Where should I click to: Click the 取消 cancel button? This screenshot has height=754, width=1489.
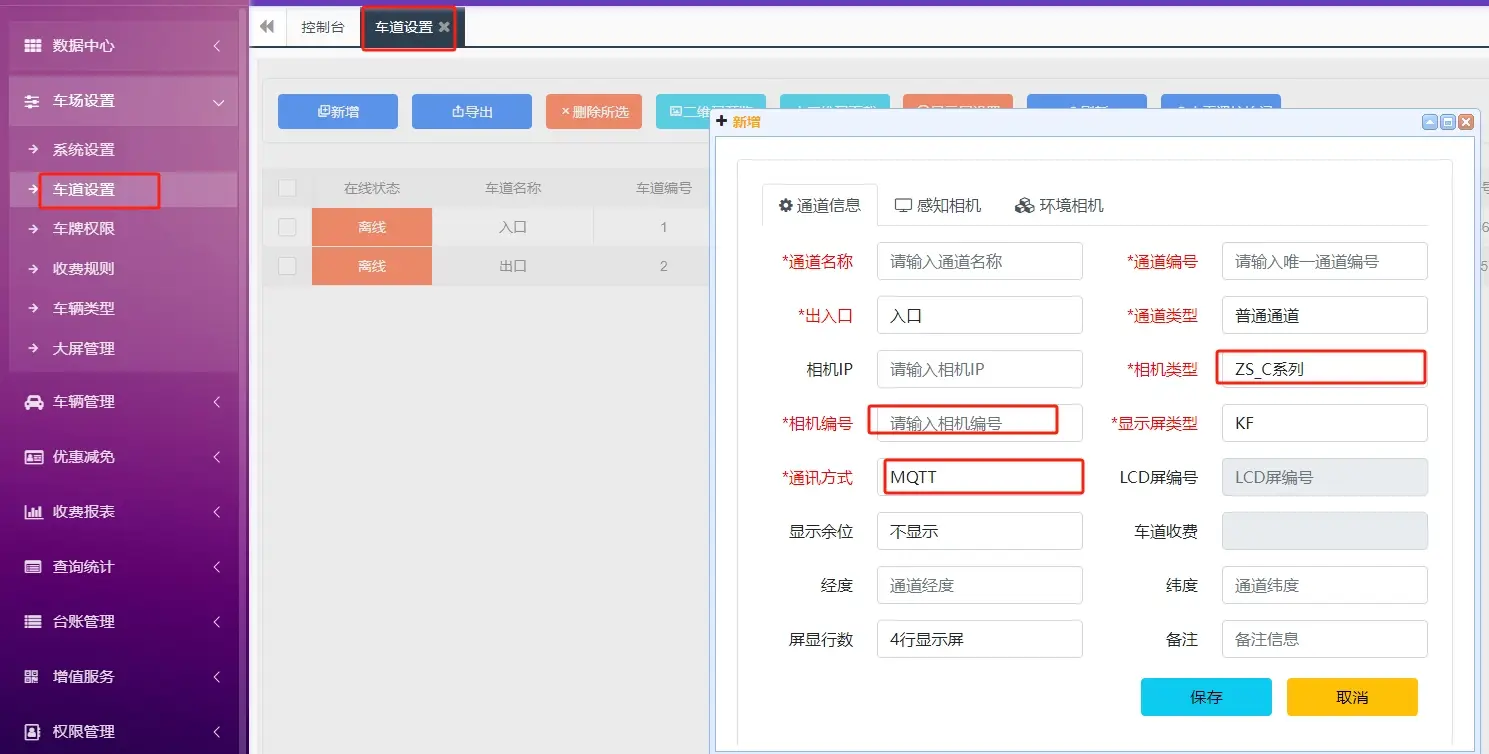tap(1352, 697)
